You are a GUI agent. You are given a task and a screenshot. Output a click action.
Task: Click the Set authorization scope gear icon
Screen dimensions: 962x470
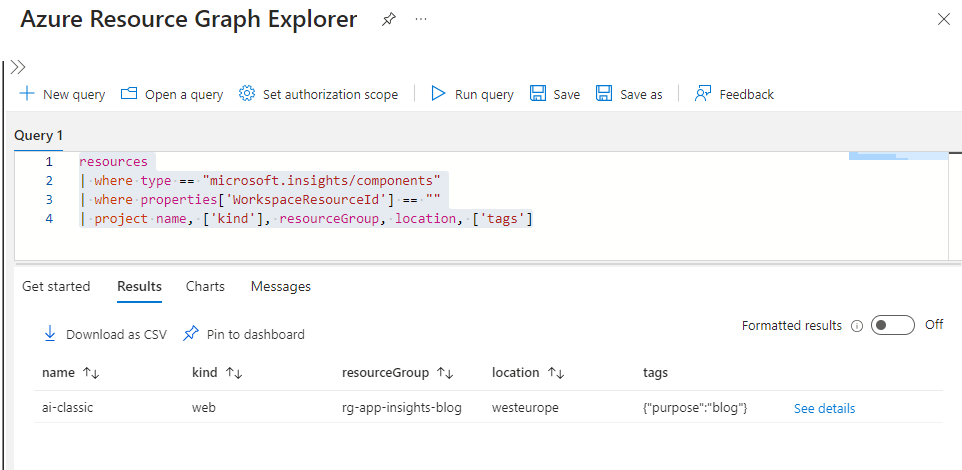click(247, 94)
